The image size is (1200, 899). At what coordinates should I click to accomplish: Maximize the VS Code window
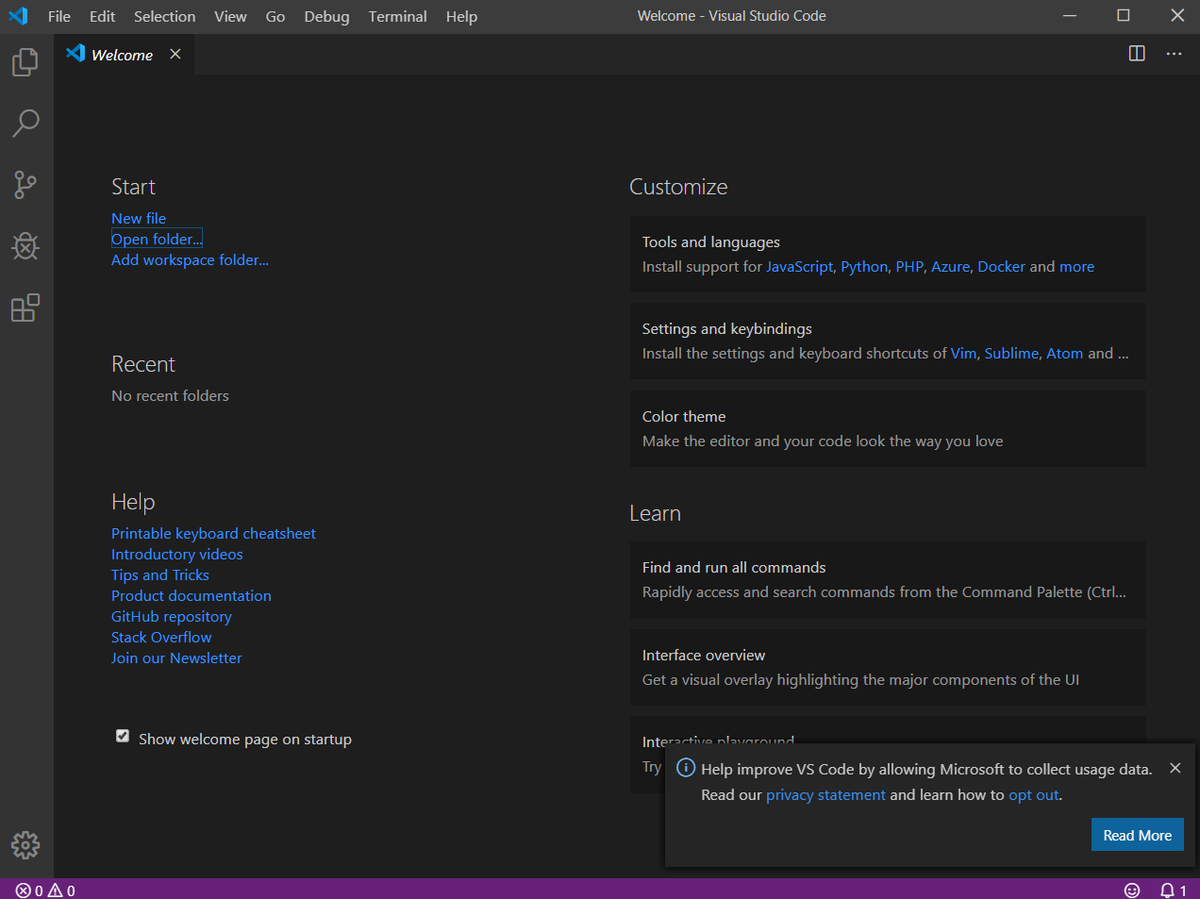pos(1123,16)
